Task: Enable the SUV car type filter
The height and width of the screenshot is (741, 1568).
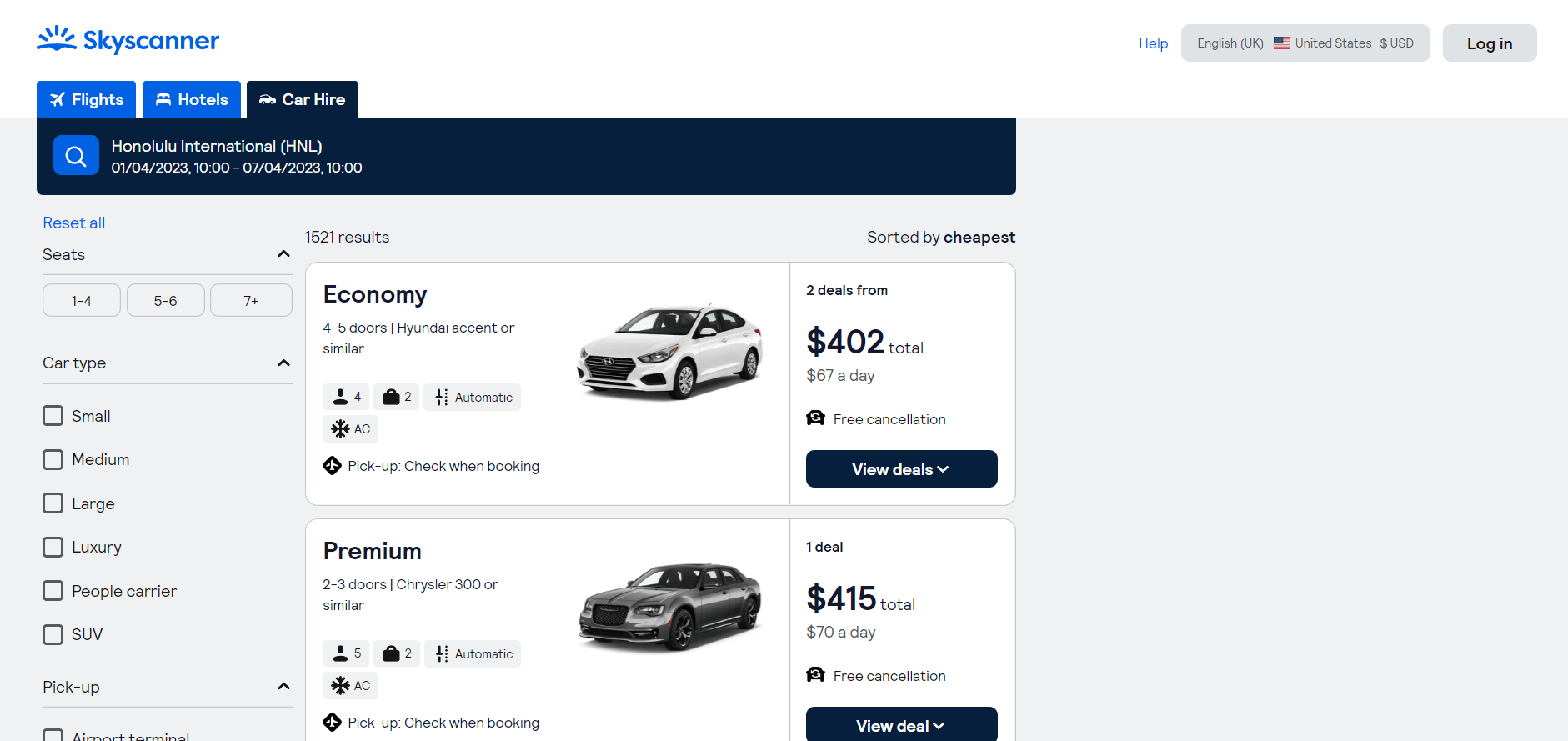Action: click(53, 634)
